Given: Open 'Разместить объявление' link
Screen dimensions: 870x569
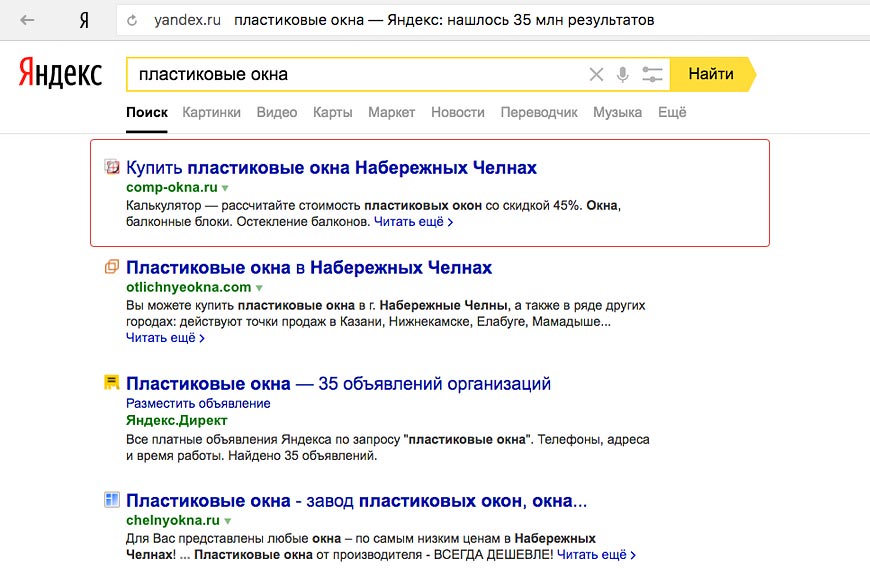Looking at the screenshot, I should 198,403.
